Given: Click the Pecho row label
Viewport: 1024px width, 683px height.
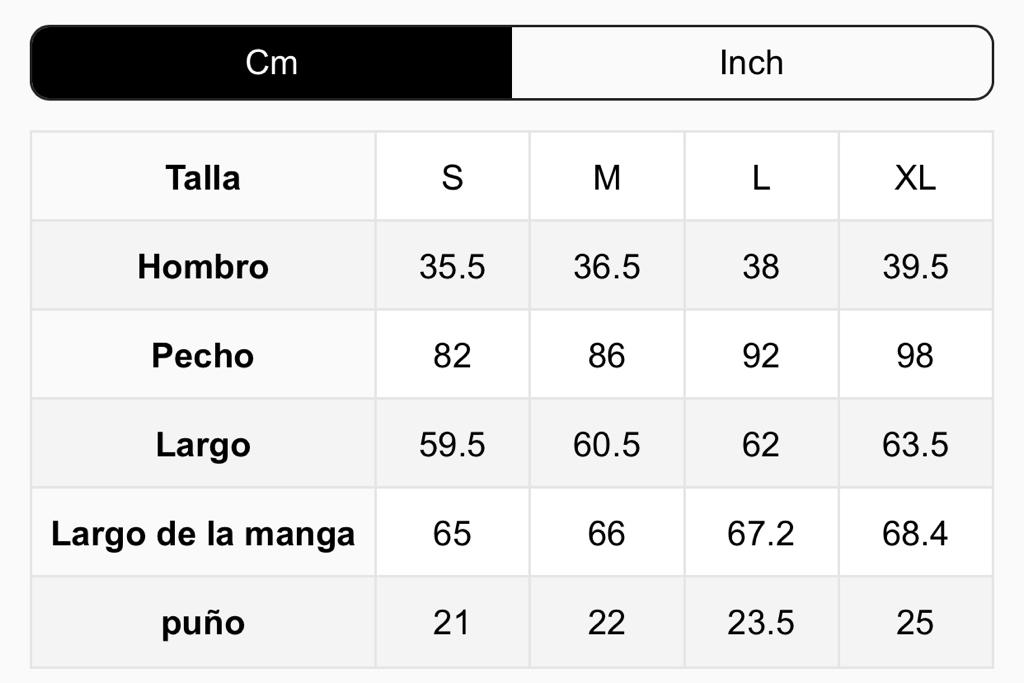Looking at the screenshot, I should click(203, 356).
